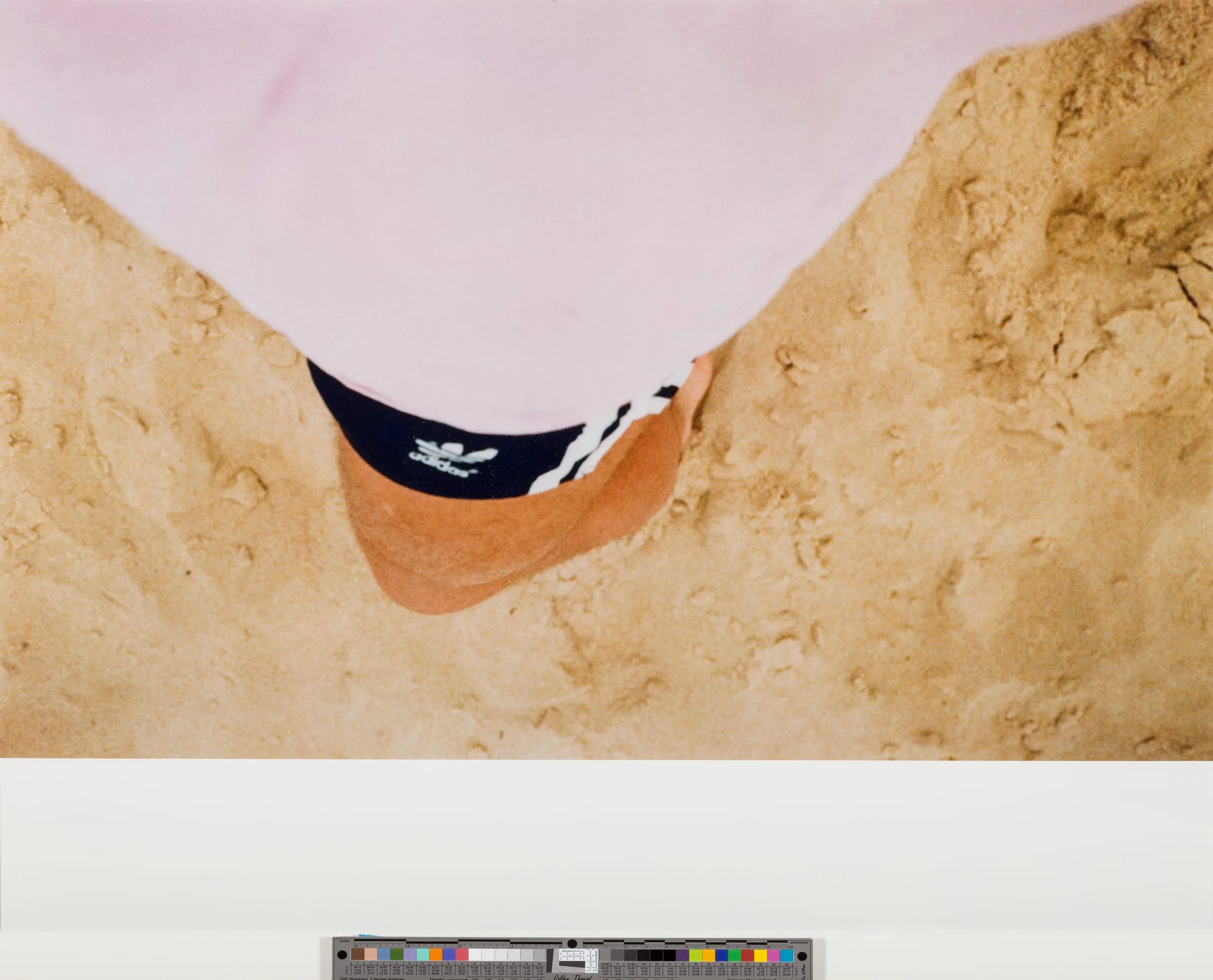Click the black dot at chart right end
Image resolution: width=1213 pixels, height=980 pixels.
[x=802, y=956]
